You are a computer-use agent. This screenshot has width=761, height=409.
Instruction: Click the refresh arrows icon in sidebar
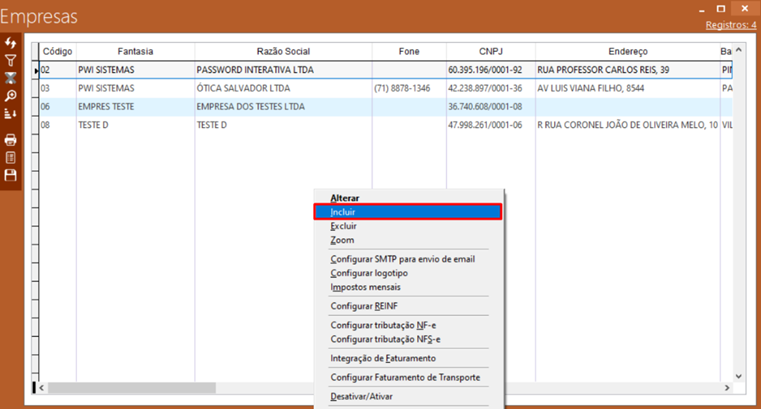tap(11, 43)
